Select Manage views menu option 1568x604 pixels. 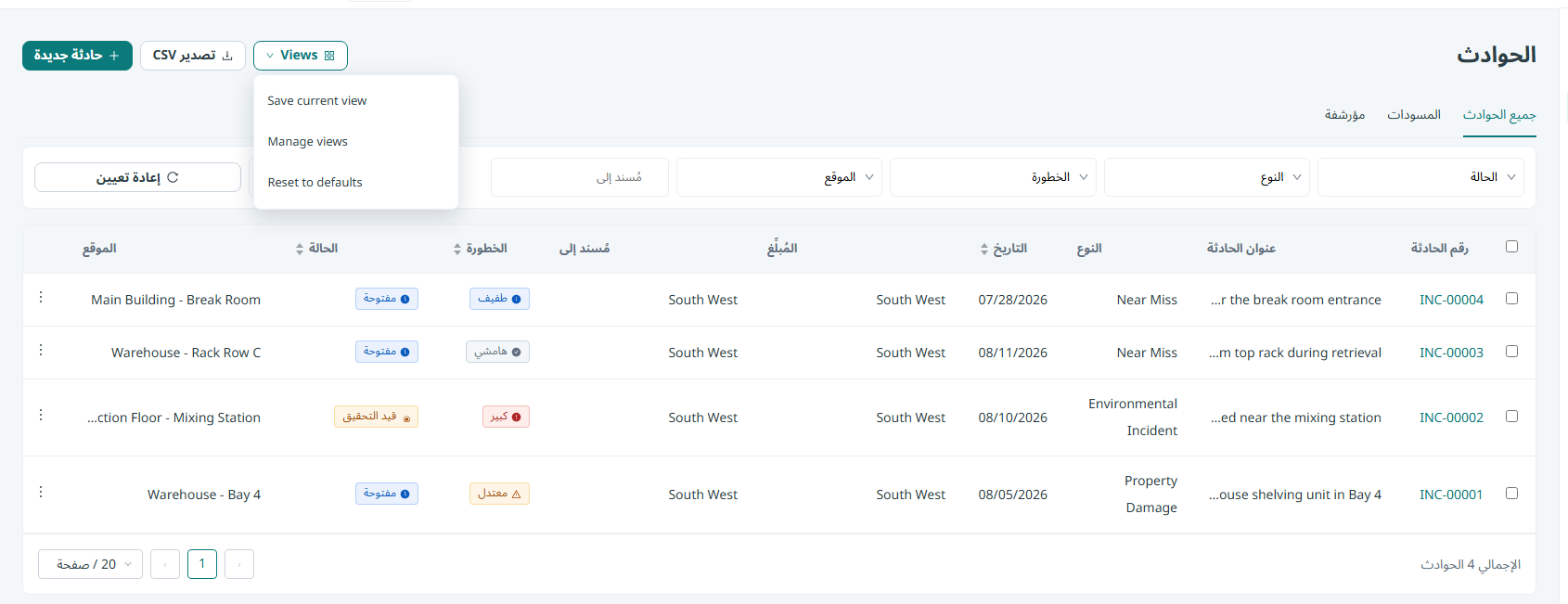point(356,142)
